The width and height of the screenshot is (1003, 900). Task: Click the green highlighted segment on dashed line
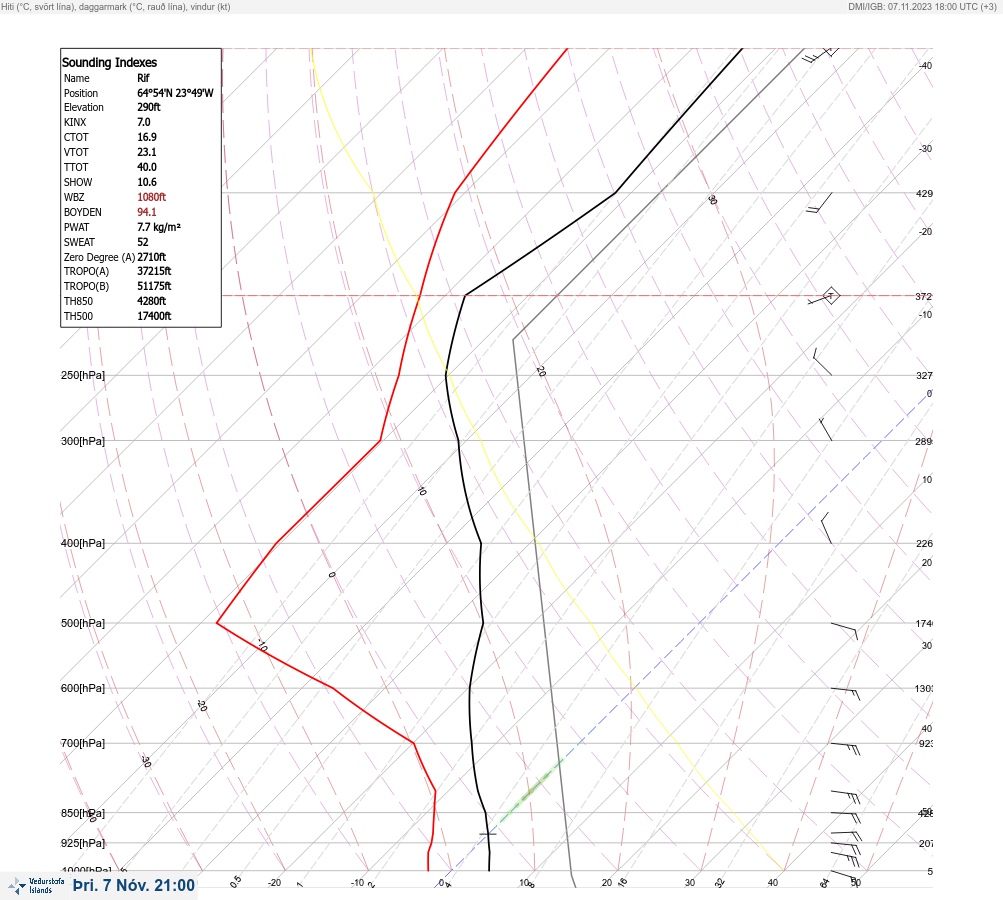[530, 791]
